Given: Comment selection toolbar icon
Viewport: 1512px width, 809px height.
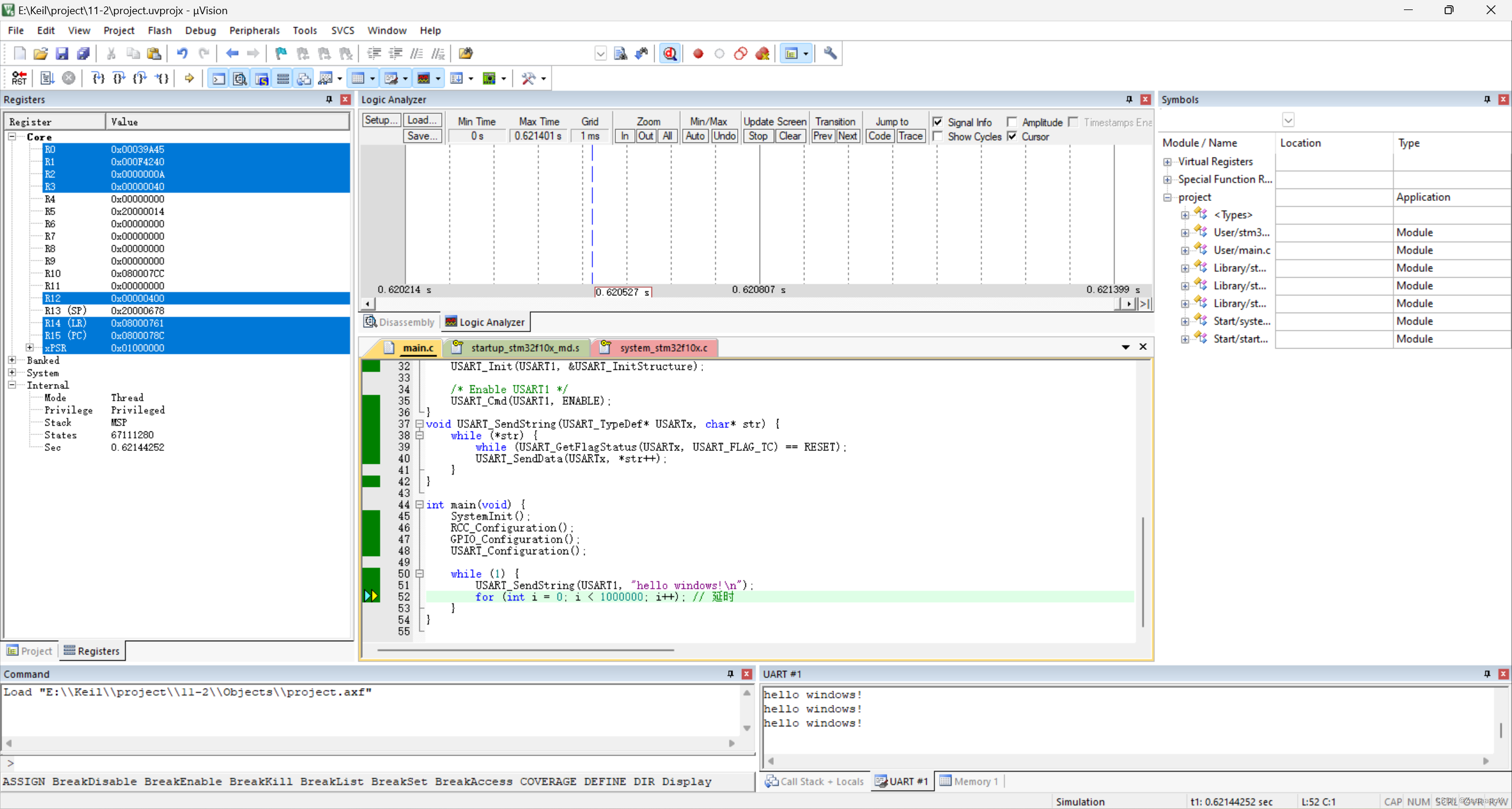Looking at the screenshot, I should 416,54.
